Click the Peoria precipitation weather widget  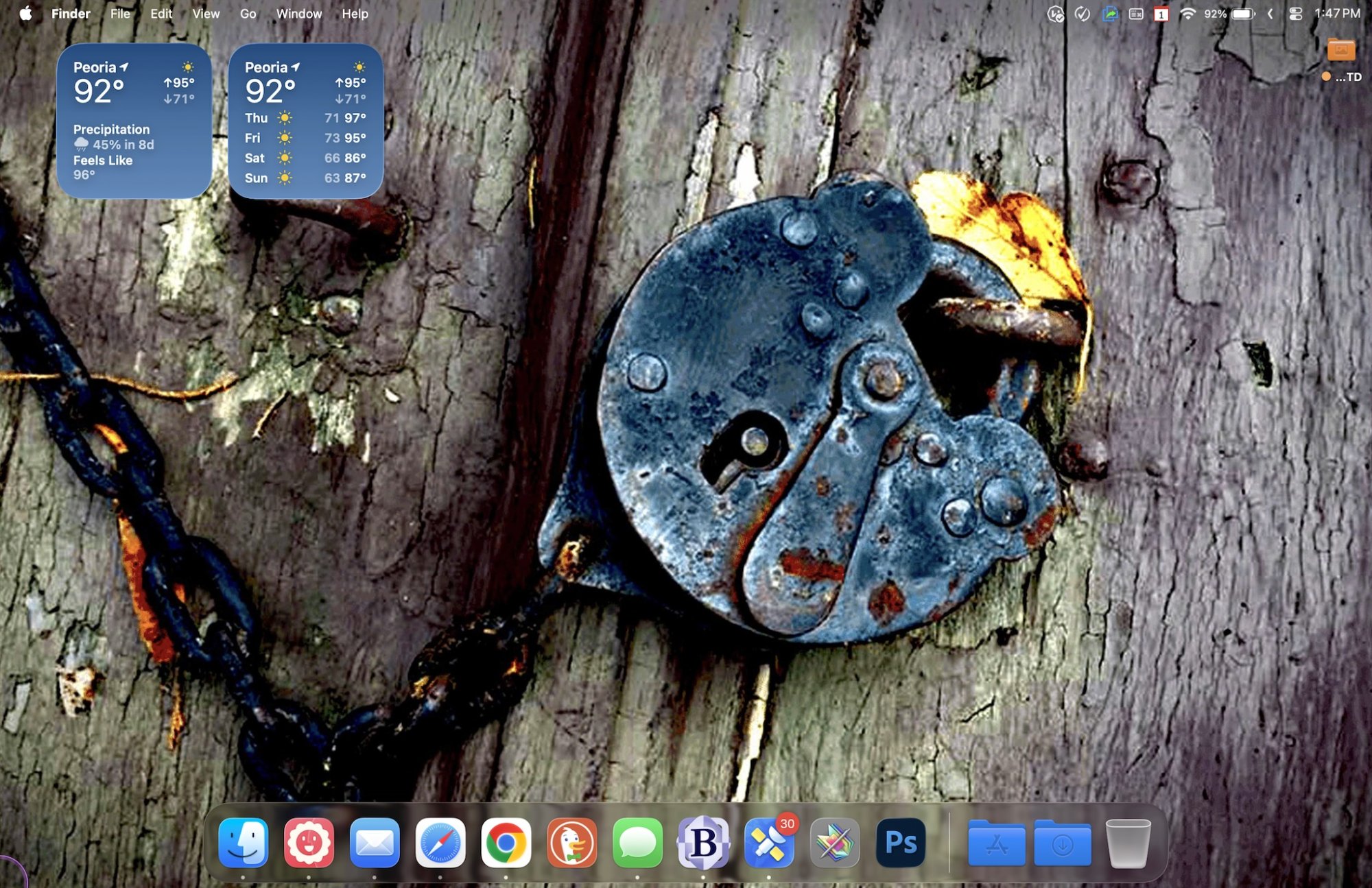click(x=134, y=121)
